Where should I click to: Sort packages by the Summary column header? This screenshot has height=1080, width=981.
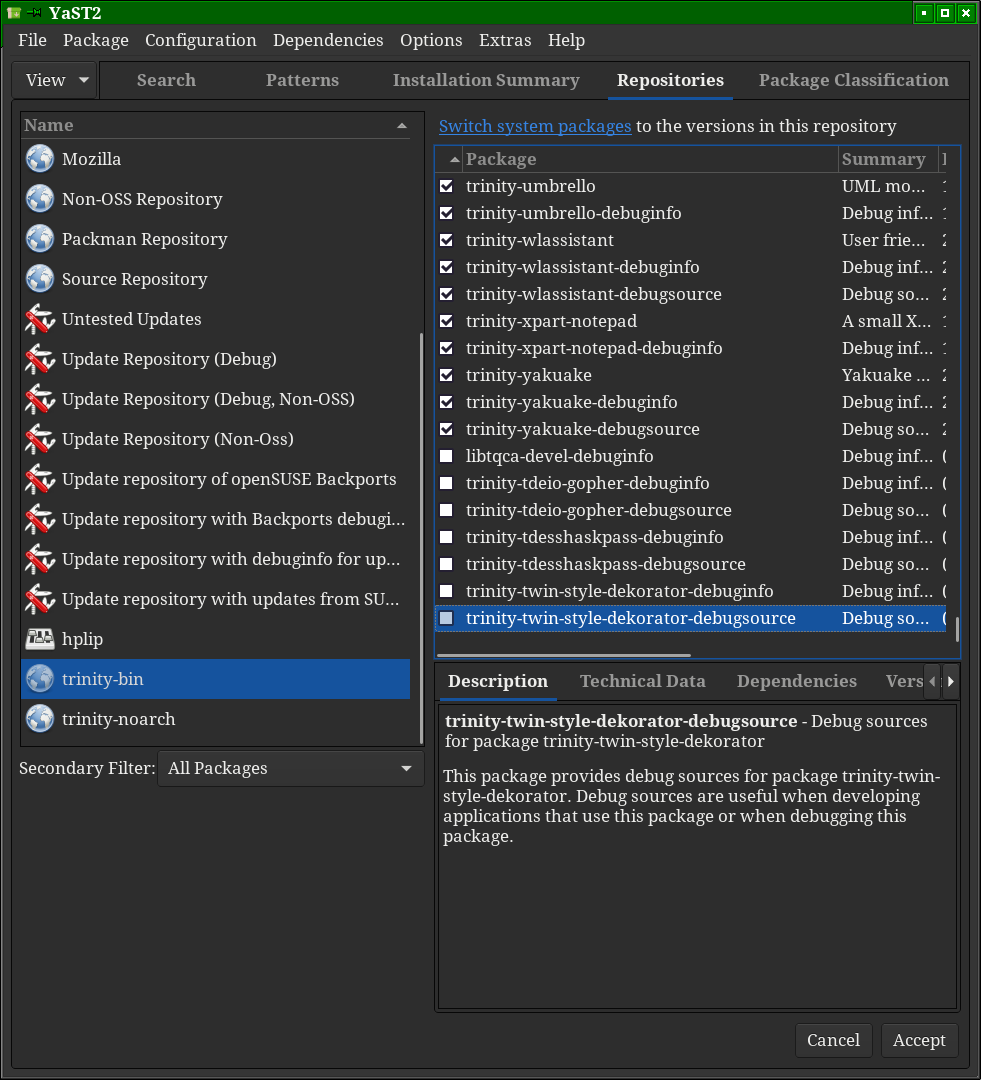click(x=887, y=159)
